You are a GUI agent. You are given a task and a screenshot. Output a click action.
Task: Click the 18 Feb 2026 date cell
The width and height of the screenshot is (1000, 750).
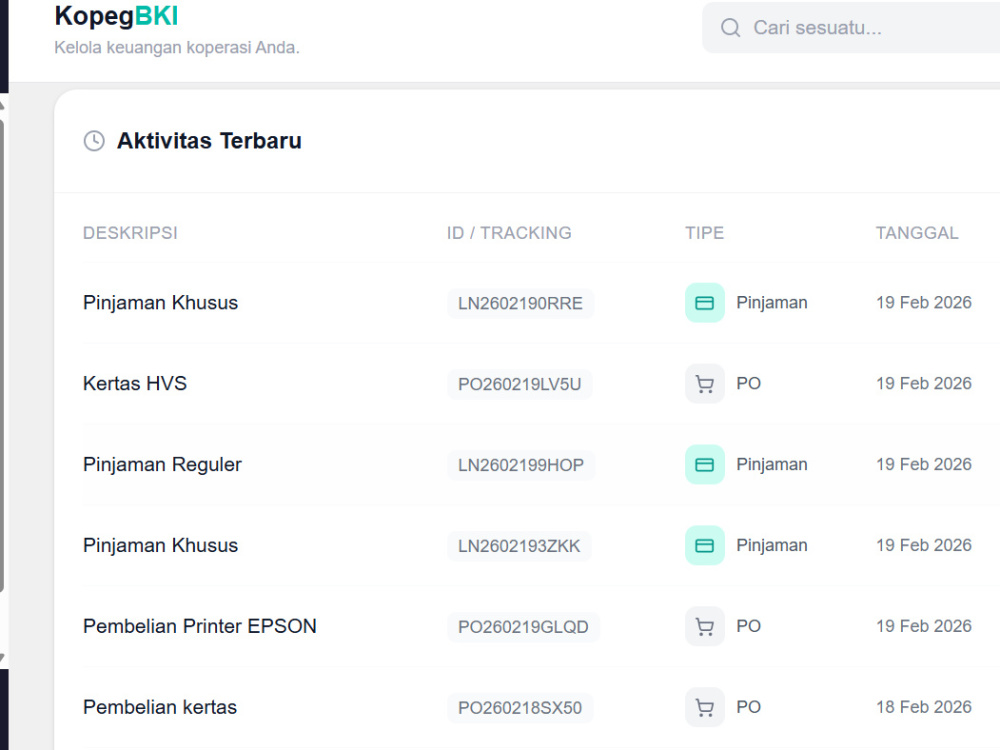(923, 707)
